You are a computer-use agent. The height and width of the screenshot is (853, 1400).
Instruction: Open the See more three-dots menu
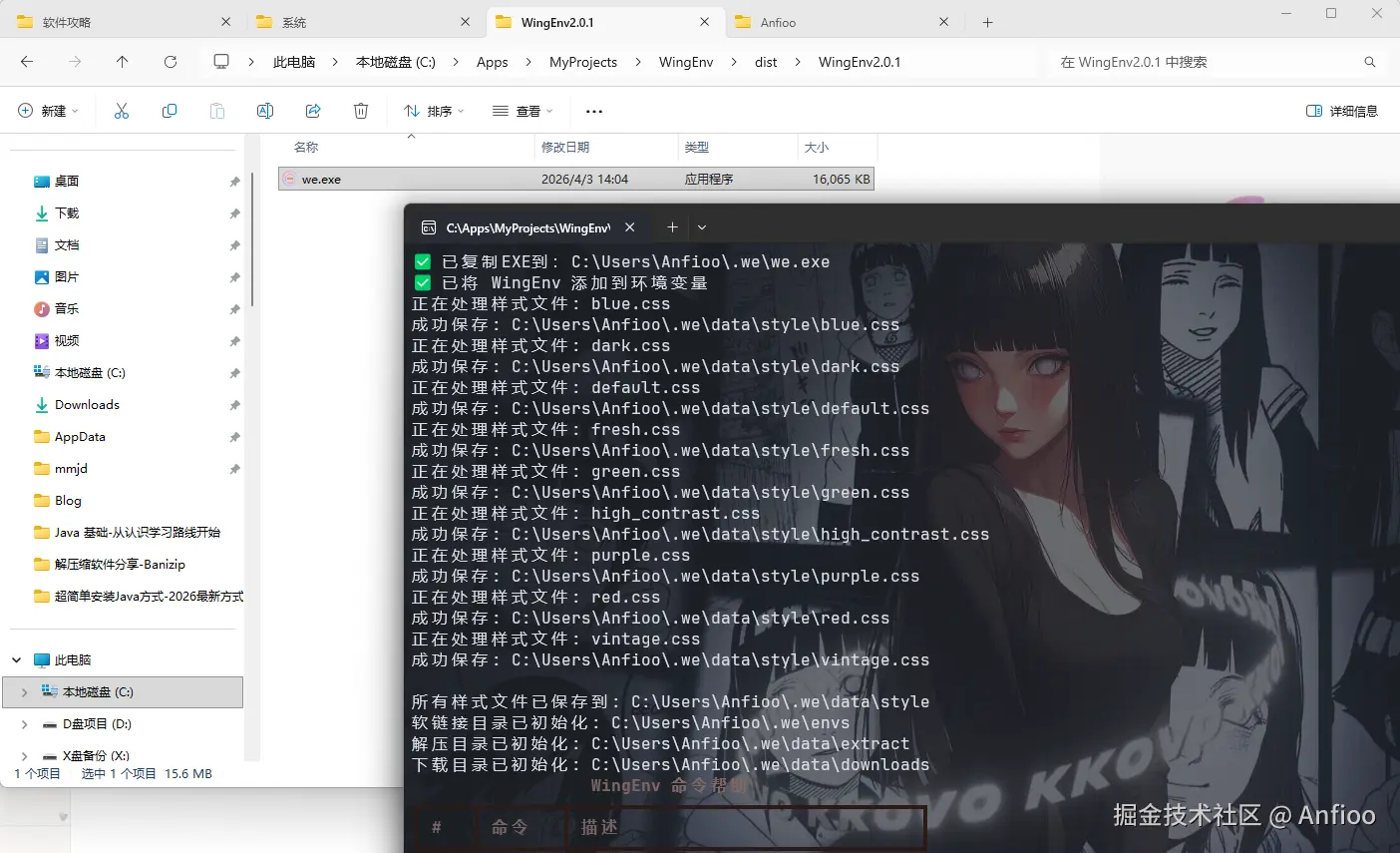click(x=594, y=111)
